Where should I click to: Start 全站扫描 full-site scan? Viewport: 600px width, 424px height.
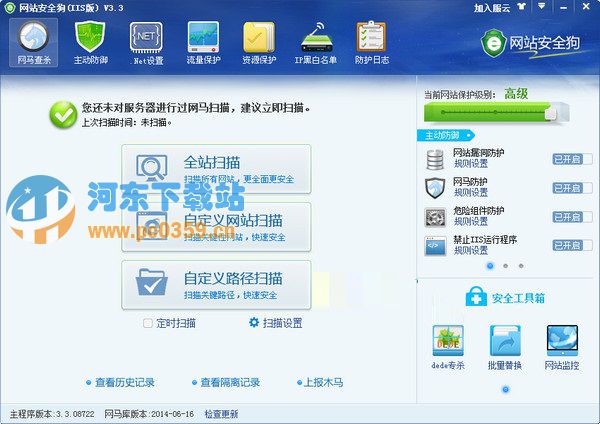point(216,169)
